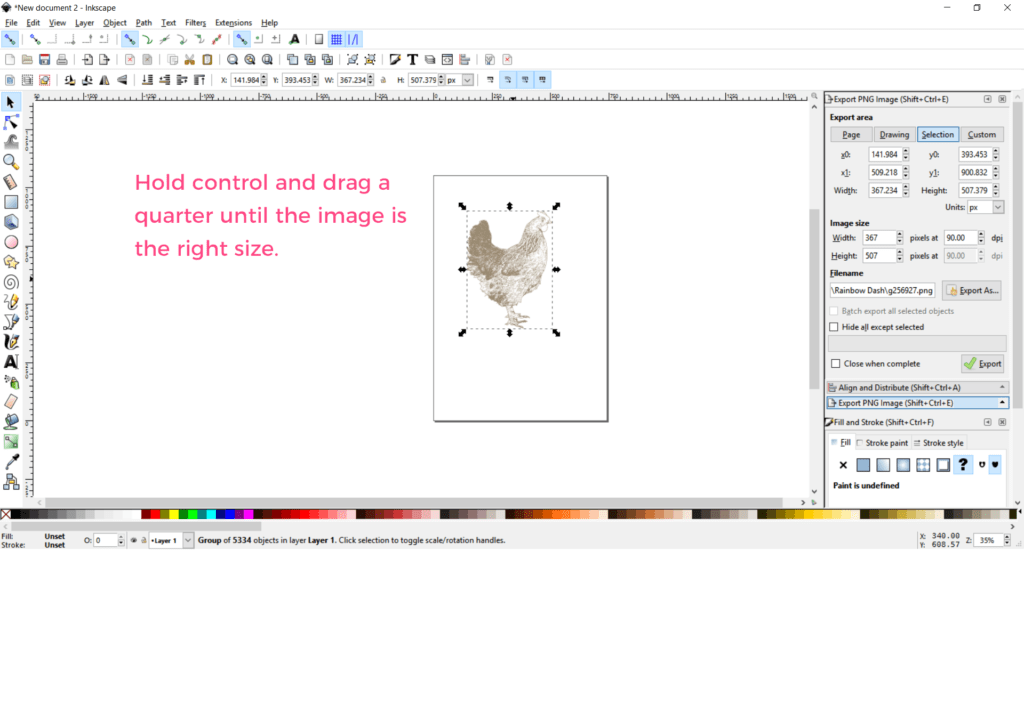The width and height of the screenshot is (1024, 703).
Task: Pick the magenta swatch in palette
Action: (248, 515)
